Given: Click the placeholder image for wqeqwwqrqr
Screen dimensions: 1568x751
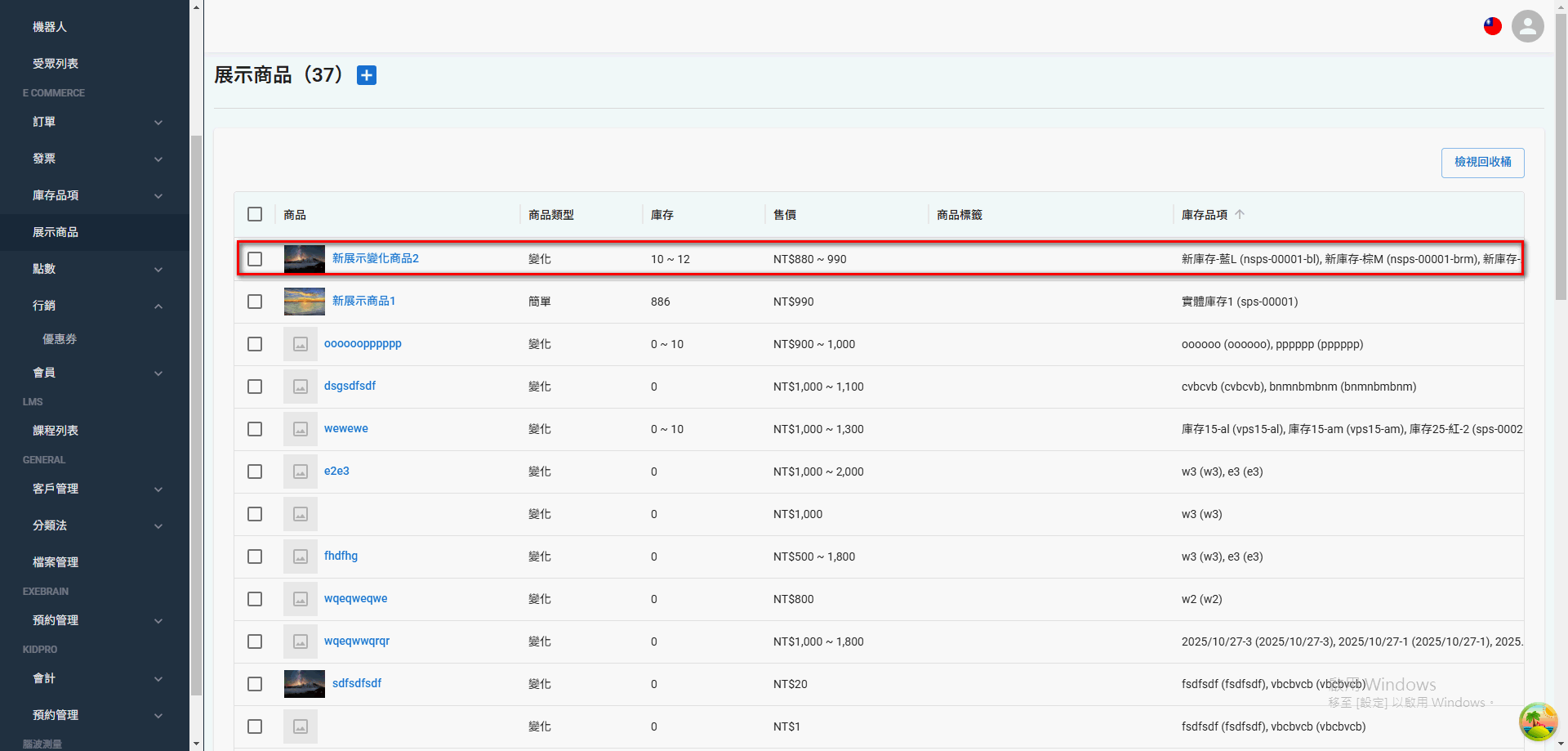Looking at the screenshot, I should tap(301, 641).
